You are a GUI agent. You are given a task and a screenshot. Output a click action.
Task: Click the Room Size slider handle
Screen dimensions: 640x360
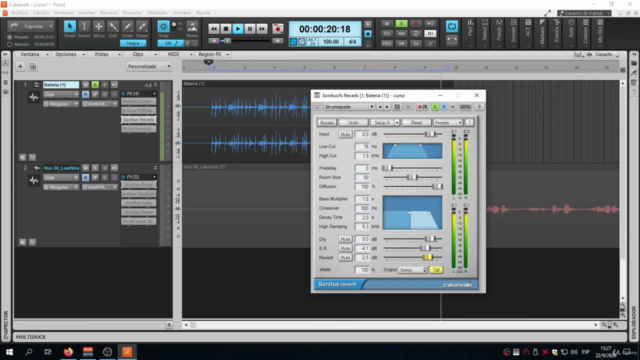pos(412,177)
